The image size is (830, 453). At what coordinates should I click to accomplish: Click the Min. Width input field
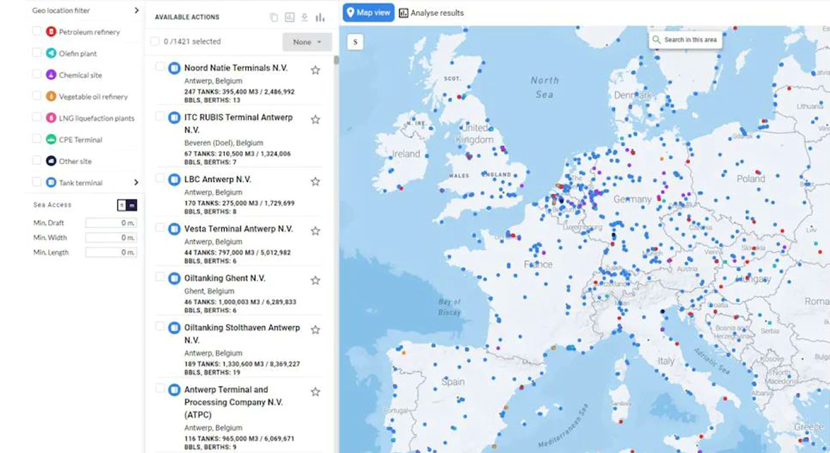[x=111, y=238]
